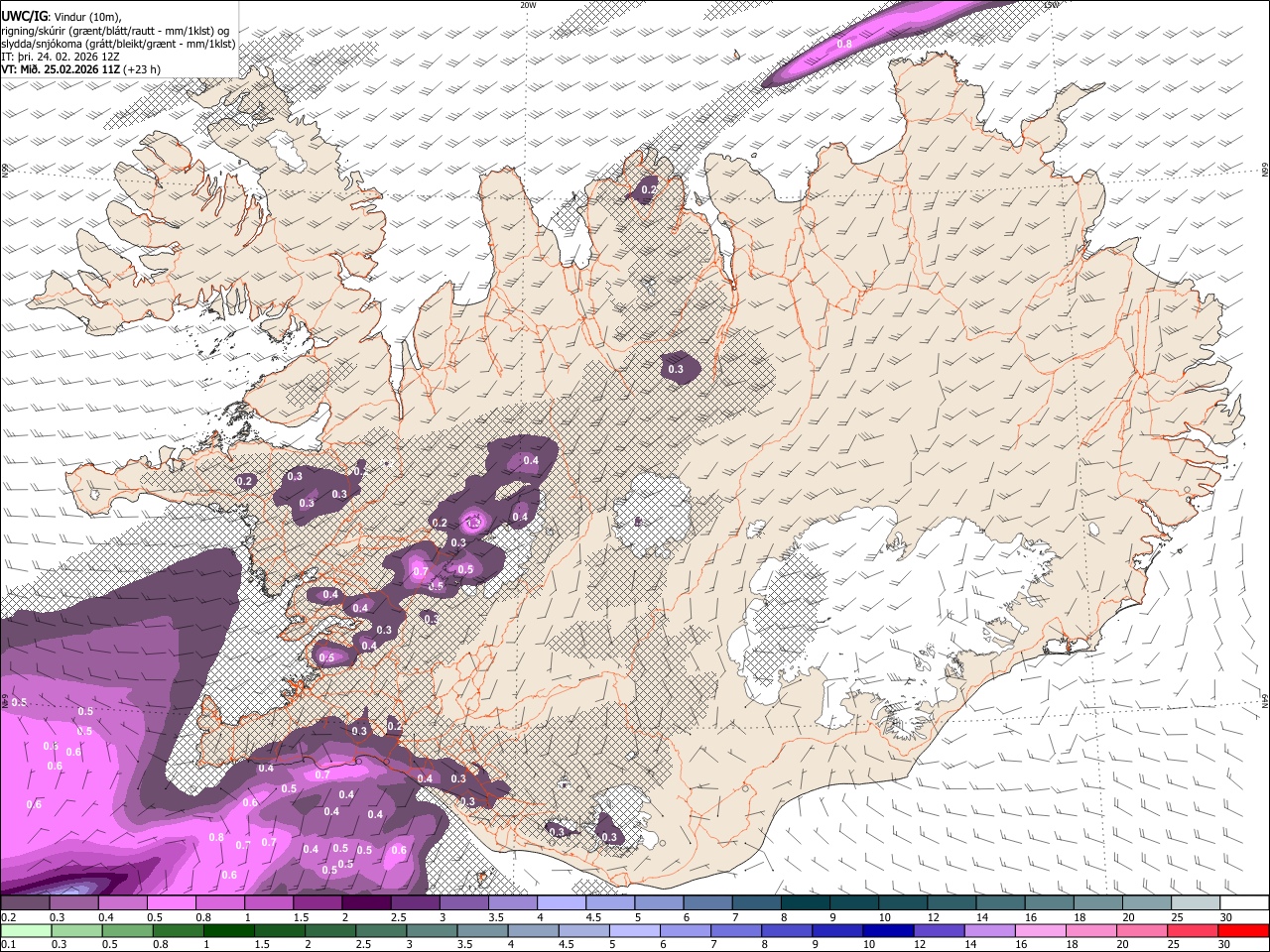Select the '64N' latitude label on right edge

point(1265,701)
